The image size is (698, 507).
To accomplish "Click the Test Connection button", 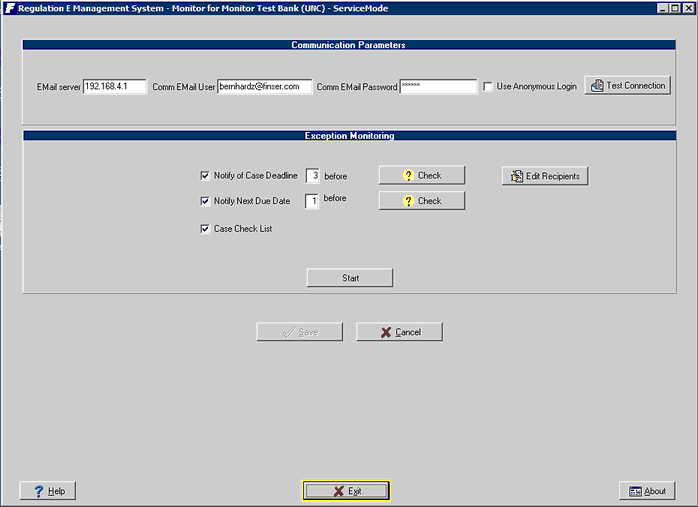I will 627,86.
